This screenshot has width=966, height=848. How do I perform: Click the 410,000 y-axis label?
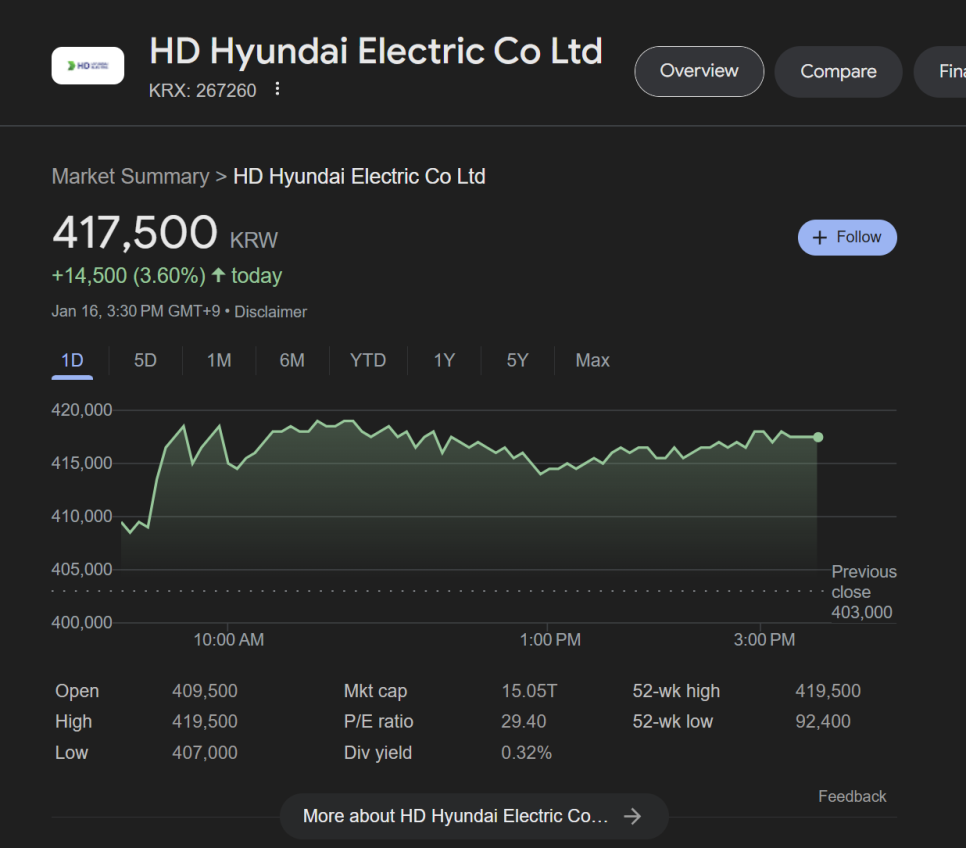[x=82, y=516]
